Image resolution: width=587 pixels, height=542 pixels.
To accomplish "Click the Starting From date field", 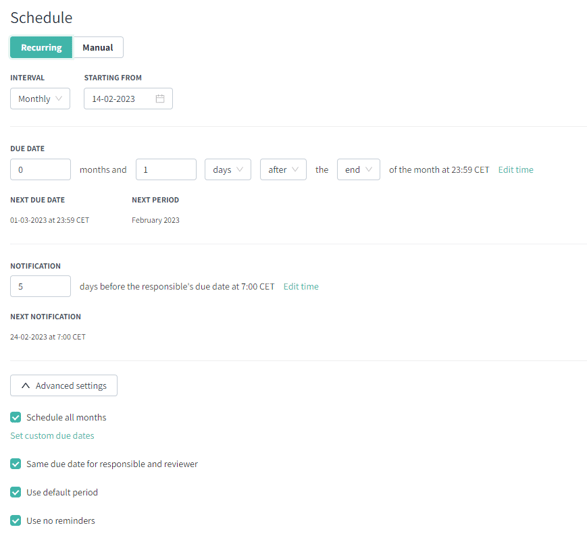I will (x=128, y=99).
